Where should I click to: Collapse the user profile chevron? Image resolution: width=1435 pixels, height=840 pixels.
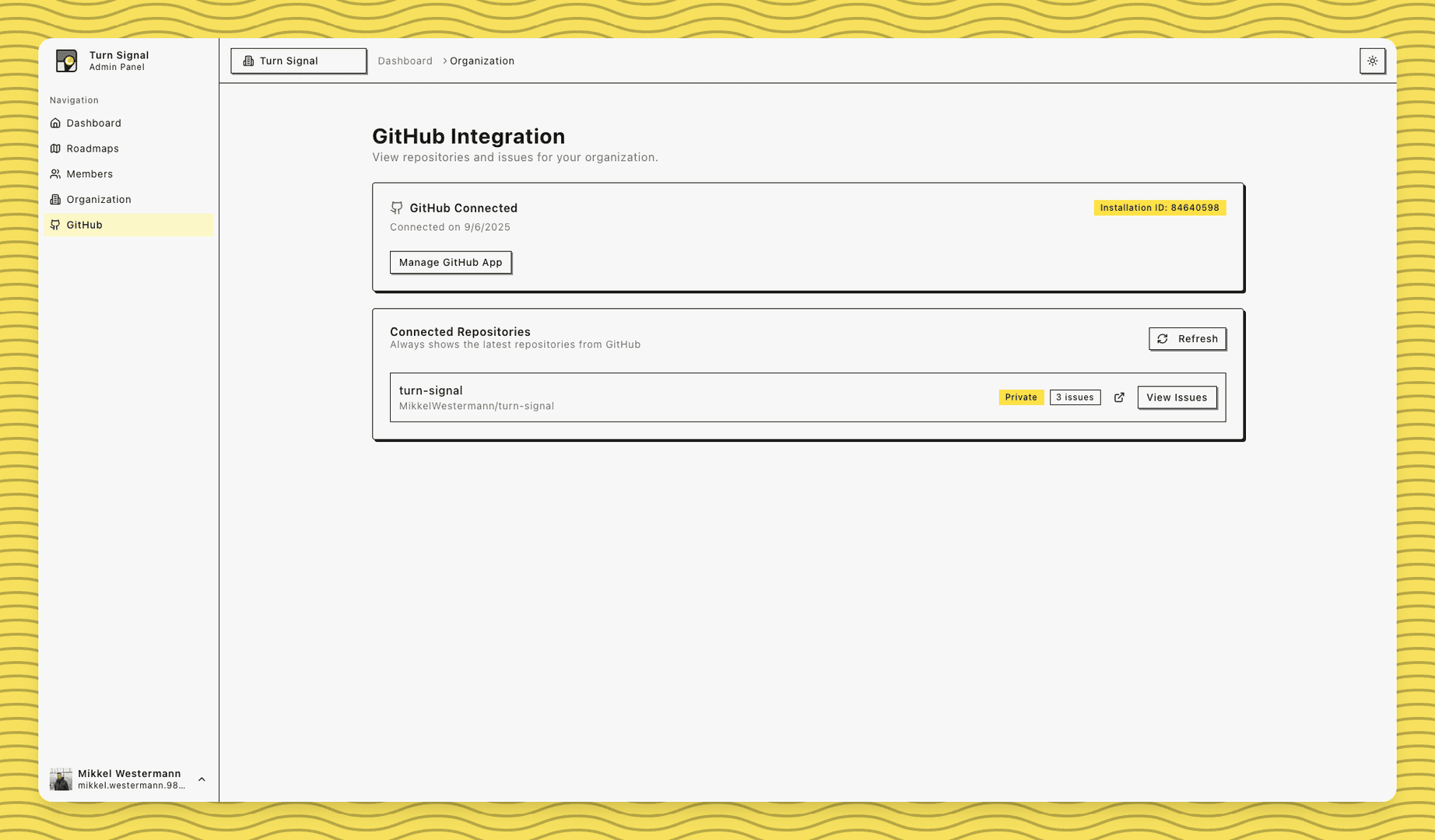pyautogui.click(x=202, y=779)
